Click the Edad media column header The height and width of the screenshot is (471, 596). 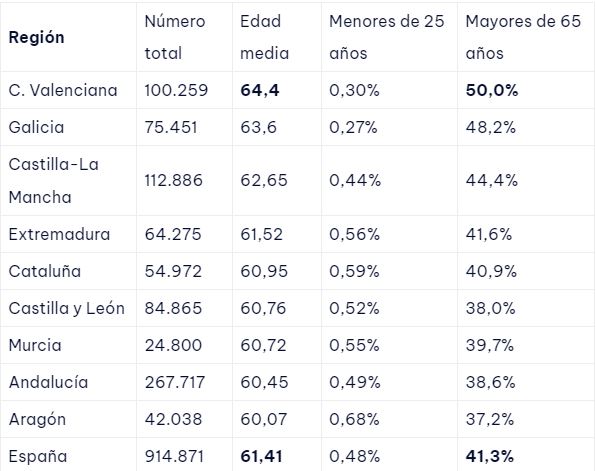265,37
